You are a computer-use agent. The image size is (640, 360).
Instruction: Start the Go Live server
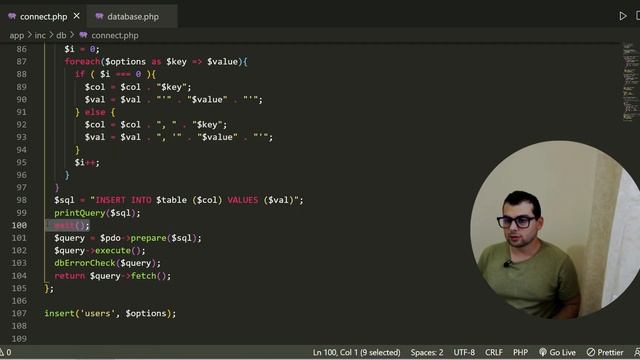tap(557, 352)
